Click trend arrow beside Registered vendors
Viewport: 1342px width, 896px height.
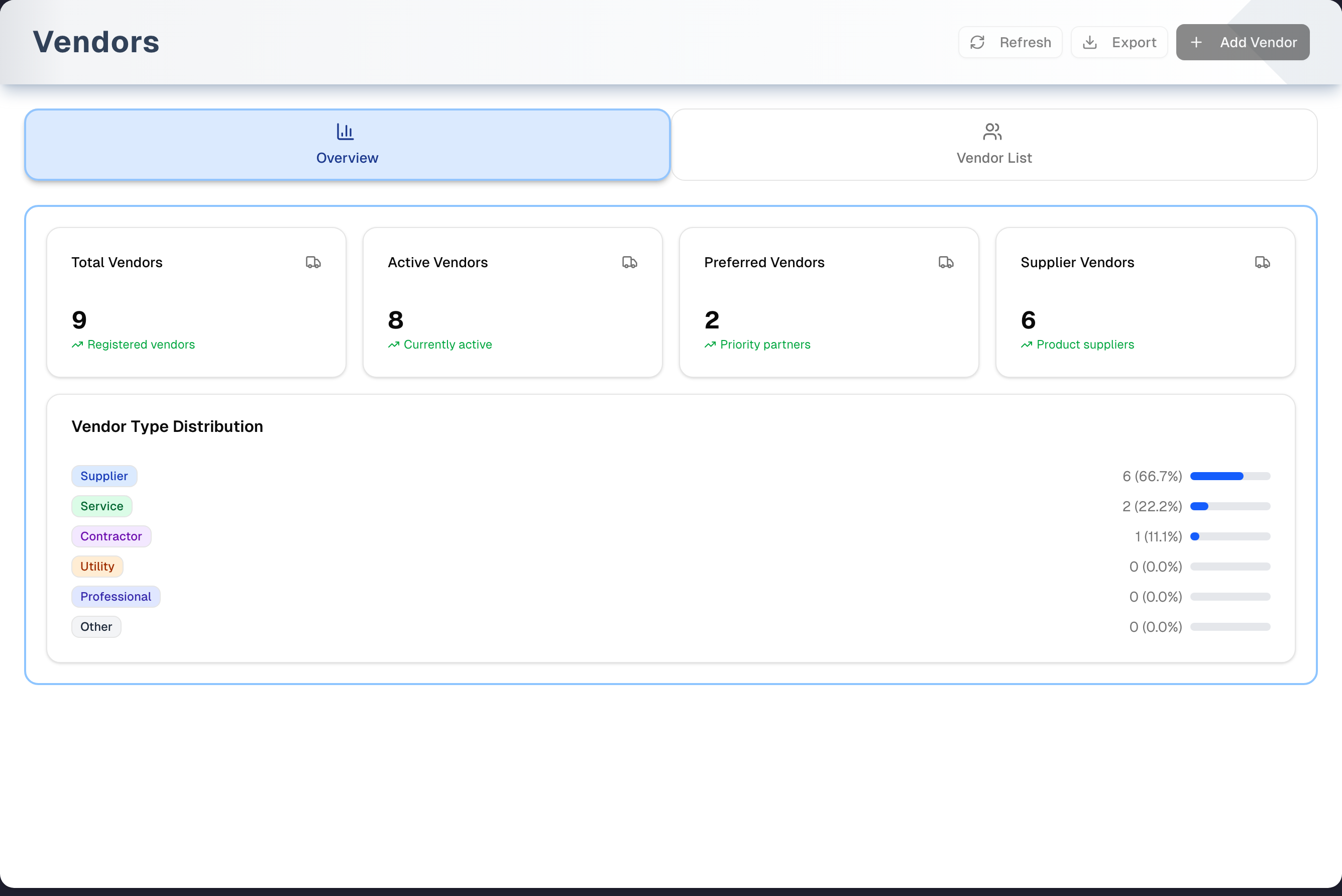click(77, 345)
